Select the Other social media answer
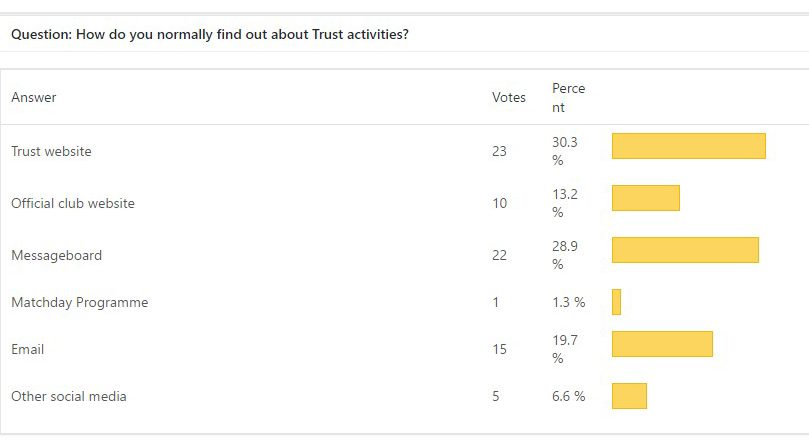Viewport: 809px width, 447px height. 69,396
